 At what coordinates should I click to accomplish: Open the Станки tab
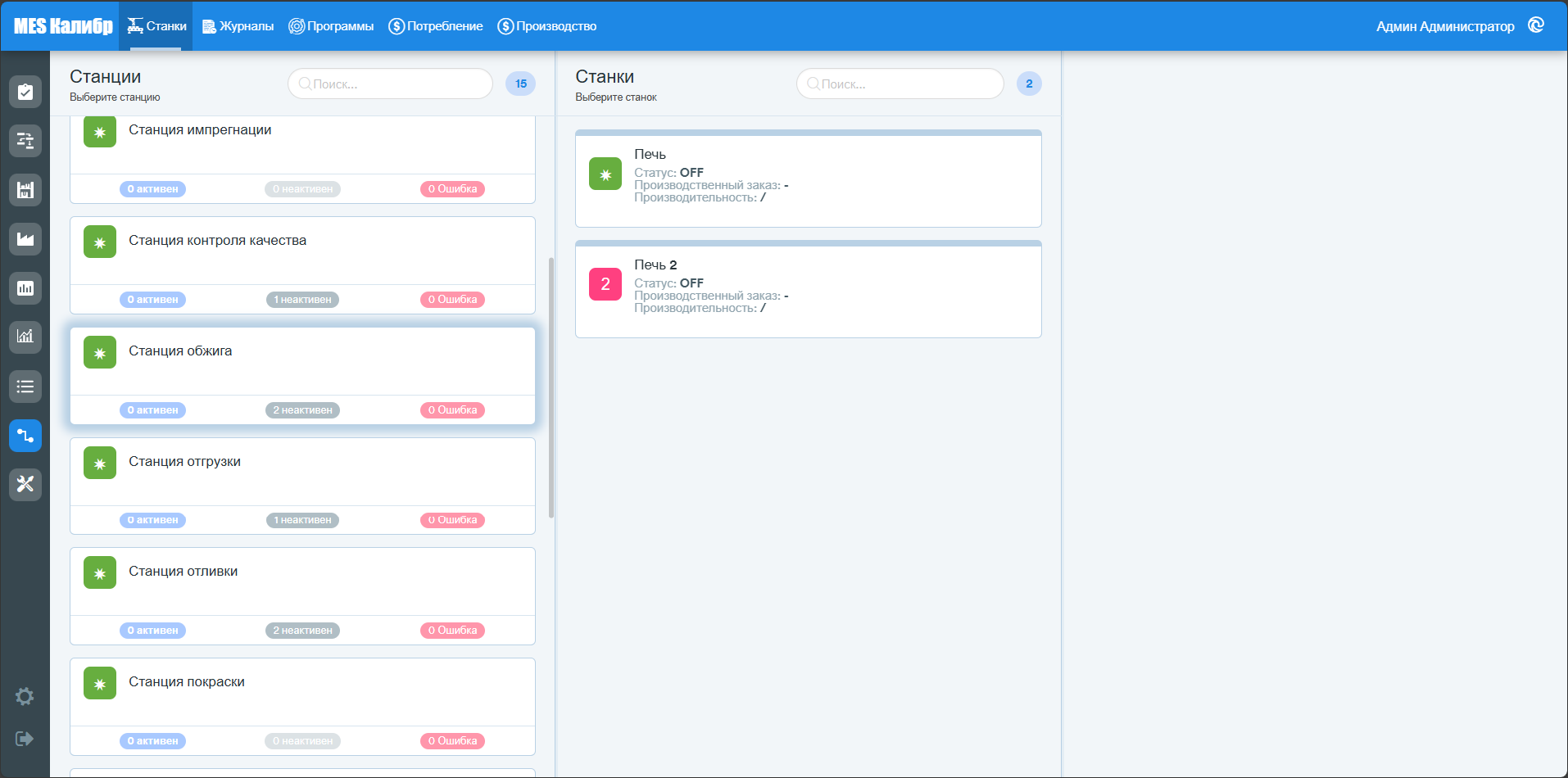(156, 26)
